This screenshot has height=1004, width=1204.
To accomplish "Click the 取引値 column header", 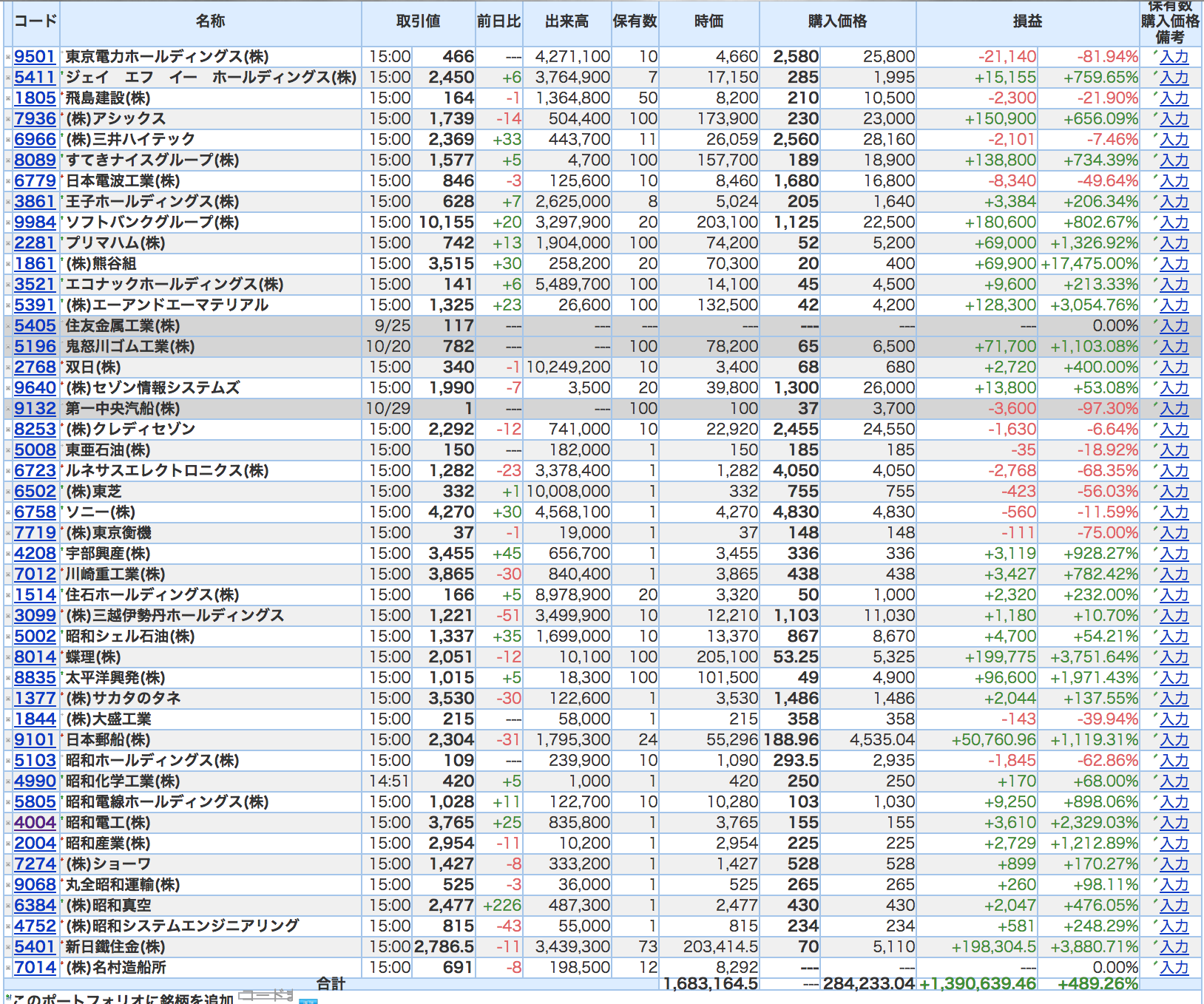I will point(419,21).
